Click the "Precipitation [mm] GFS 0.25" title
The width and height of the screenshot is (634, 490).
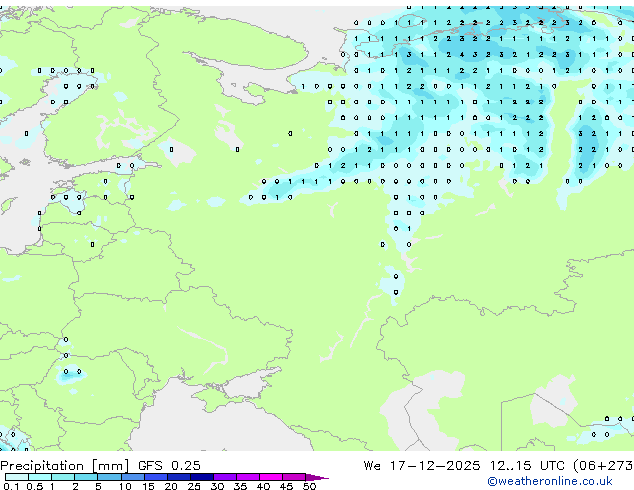100,466
